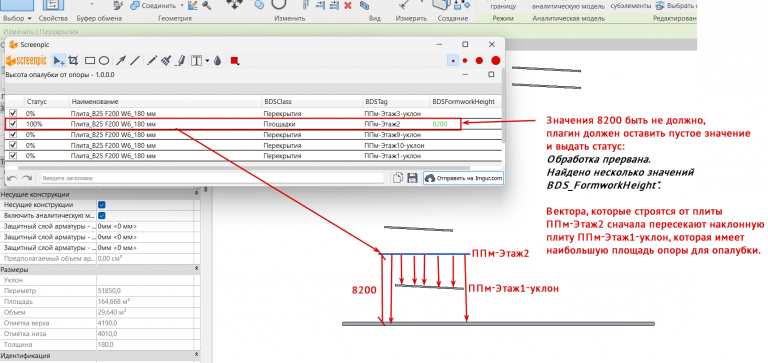Select the second line thickness dot
768x363 pixels.
465,61
